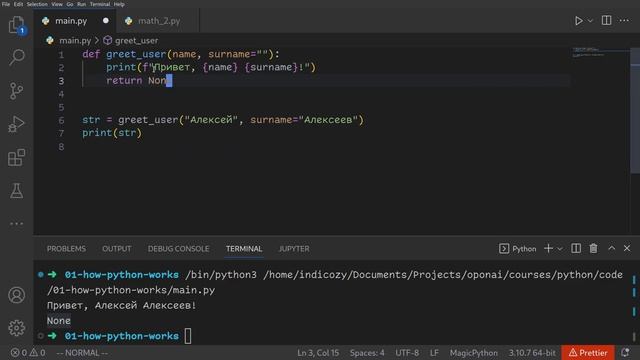Open the Terminal menu
This screenshot has height=360, width=640.
pos(100,4)
